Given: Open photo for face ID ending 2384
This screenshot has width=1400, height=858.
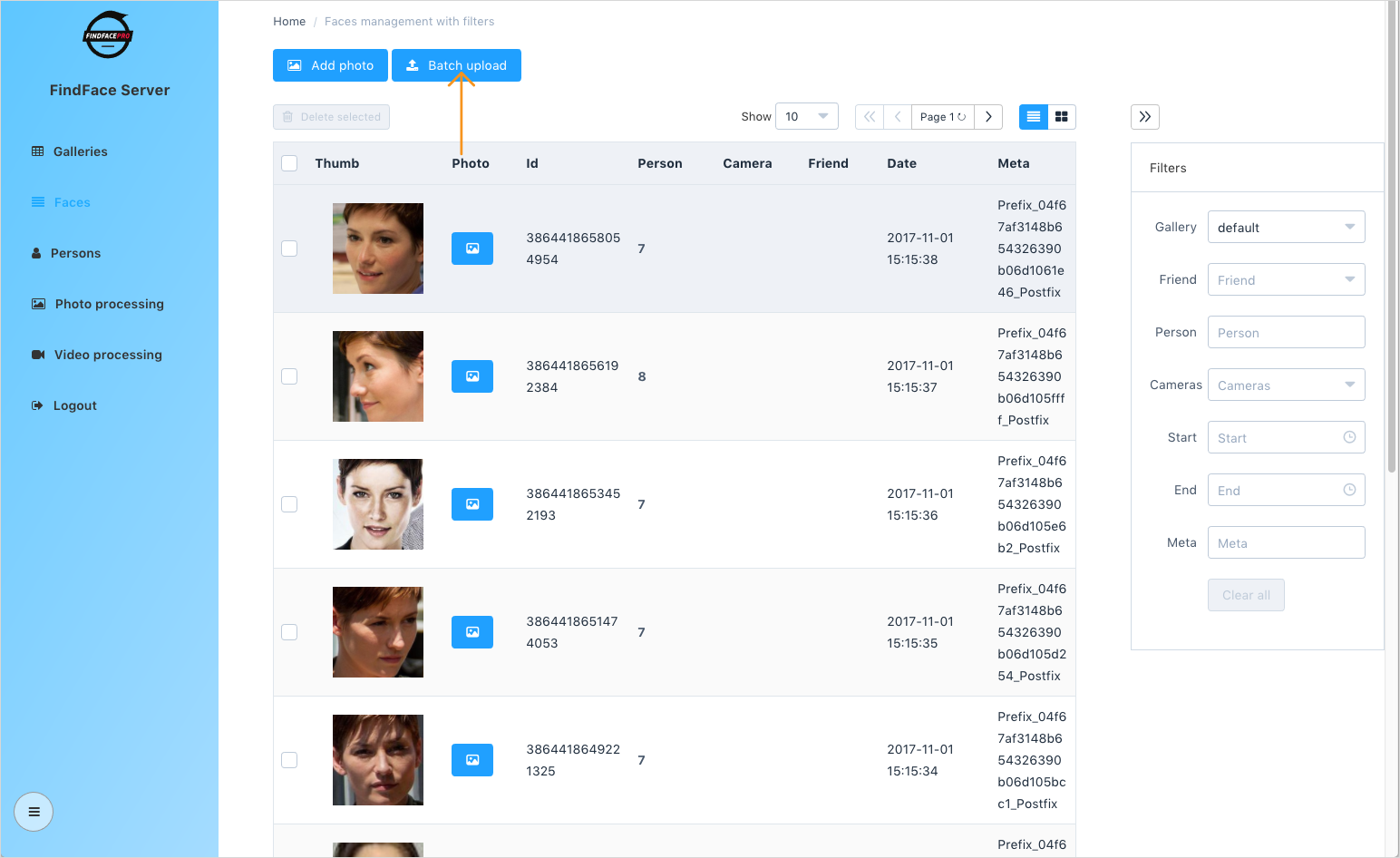Looking at the screenshot, I should tap(472, 376).
